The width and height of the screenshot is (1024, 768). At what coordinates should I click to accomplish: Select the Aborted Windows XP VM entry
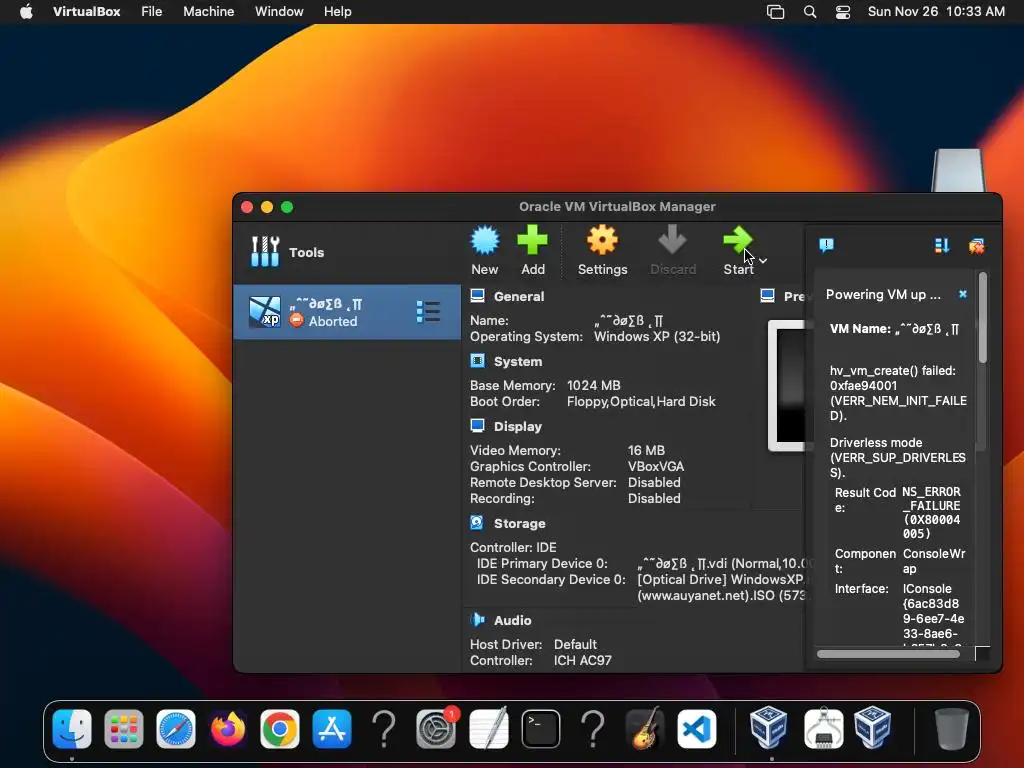point(346,312)
